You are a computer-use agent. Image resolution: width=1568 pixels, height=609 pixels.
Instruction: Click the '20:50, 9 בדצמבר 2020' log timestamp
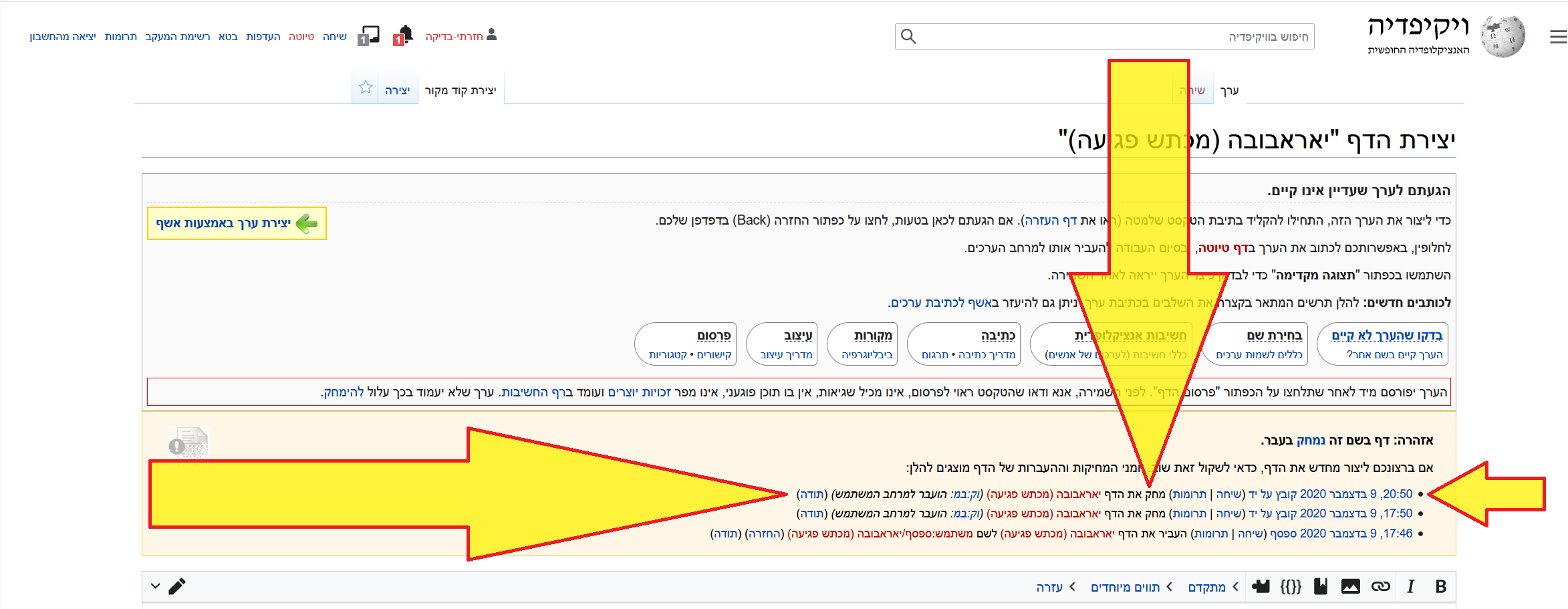(1356, 495)
